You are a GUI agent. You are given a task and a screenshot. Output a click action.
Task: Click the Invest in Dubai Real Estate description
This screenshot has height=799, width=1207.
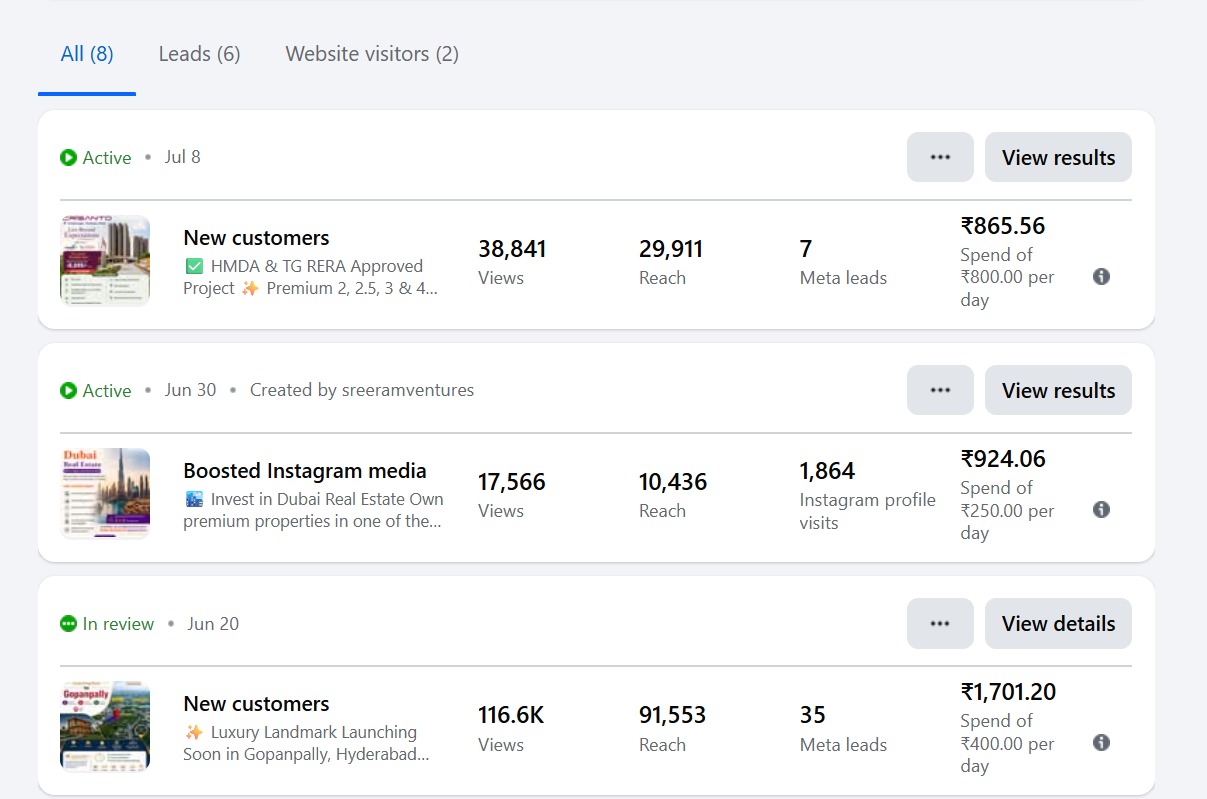click(x=313, y=510)
